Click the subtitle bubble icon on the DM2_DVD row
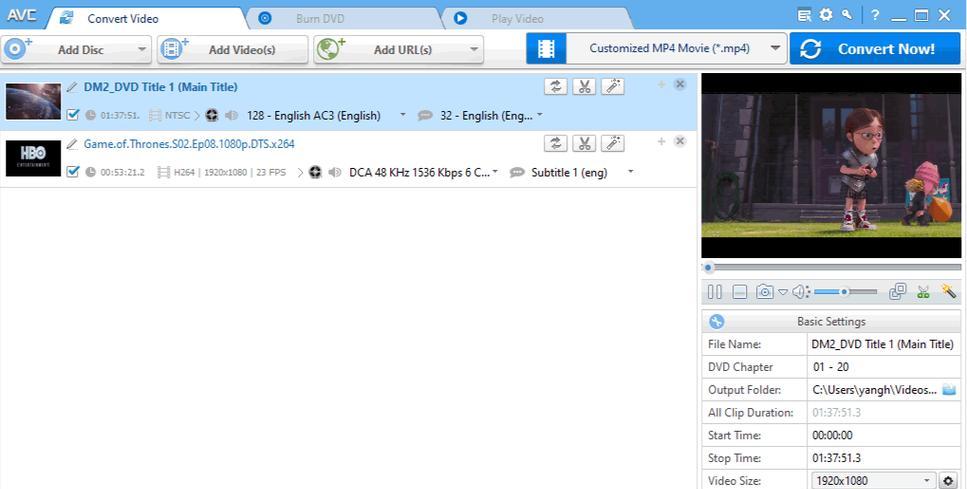The image size is (967, 489). coord(425,115)
